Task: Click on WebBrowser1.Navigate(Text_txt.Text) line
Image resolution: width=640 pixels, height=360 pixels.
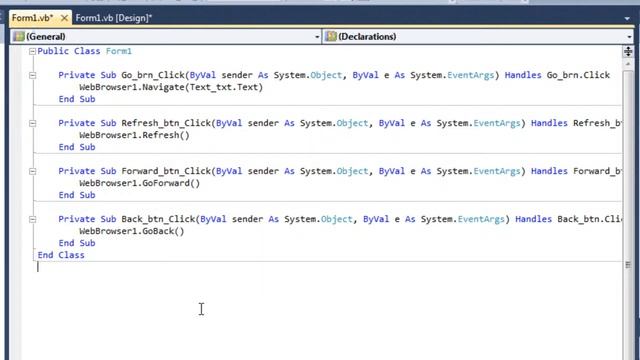Action: [171, 87]
